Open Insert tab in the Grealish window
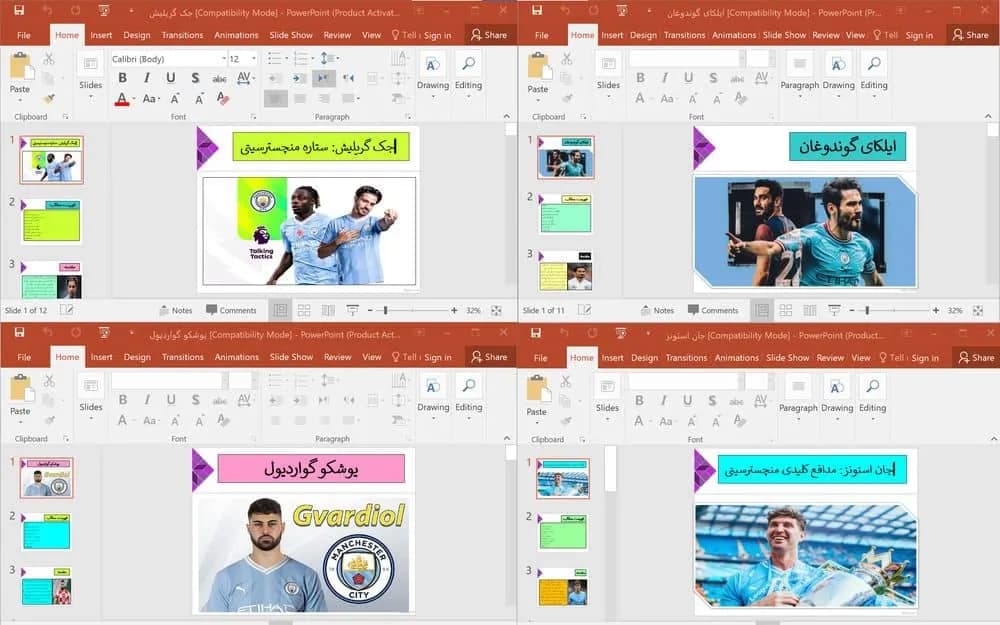 coord(101,35)
